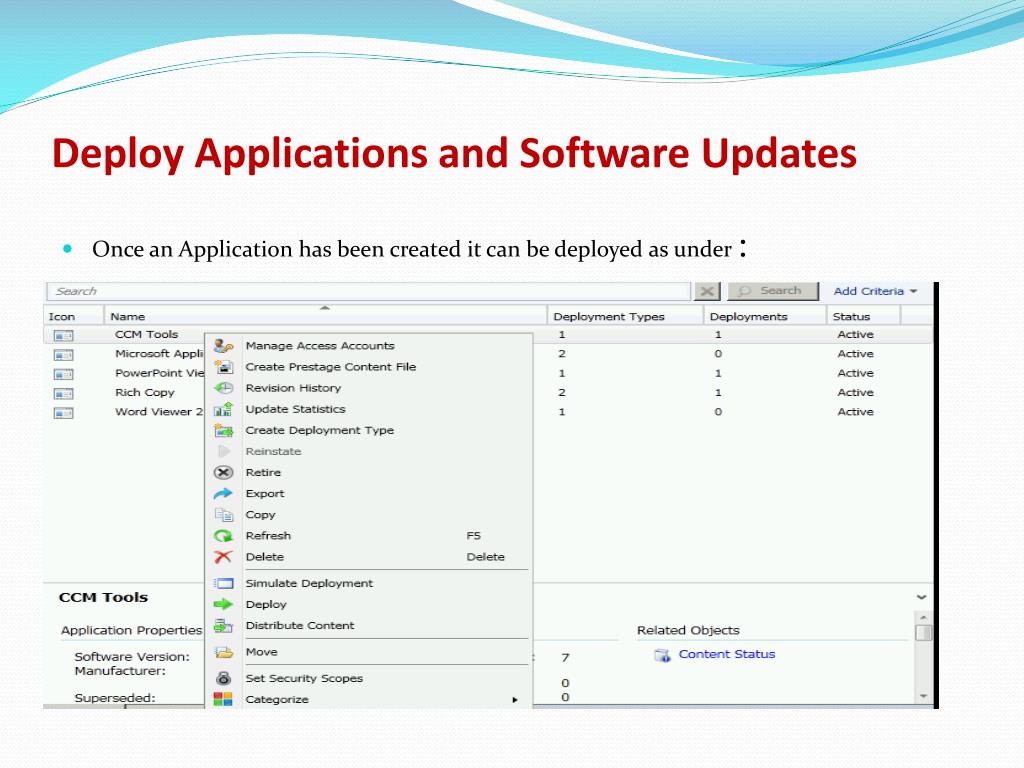
Task: Sort by the Icon column header
Action: (x=74, y=316)
